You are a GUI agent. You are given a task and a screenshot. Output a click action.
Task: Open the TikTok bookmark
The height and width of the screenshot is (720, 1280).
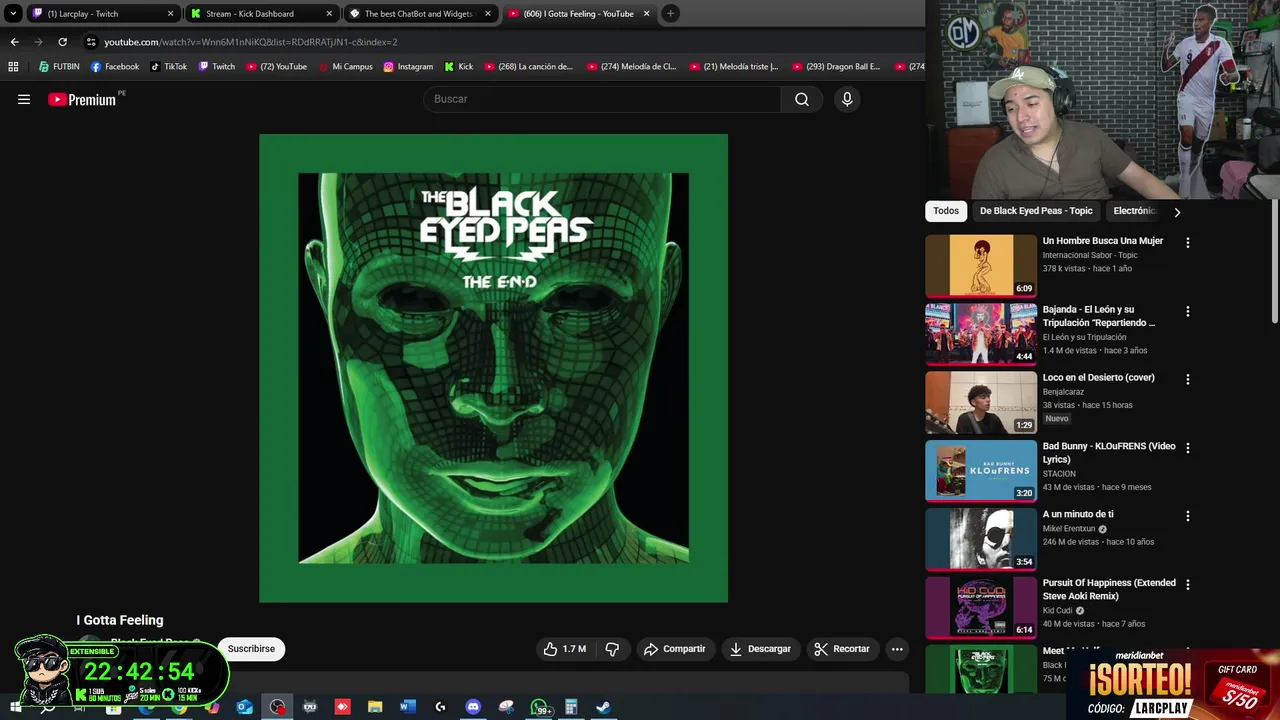coord(169,67)
